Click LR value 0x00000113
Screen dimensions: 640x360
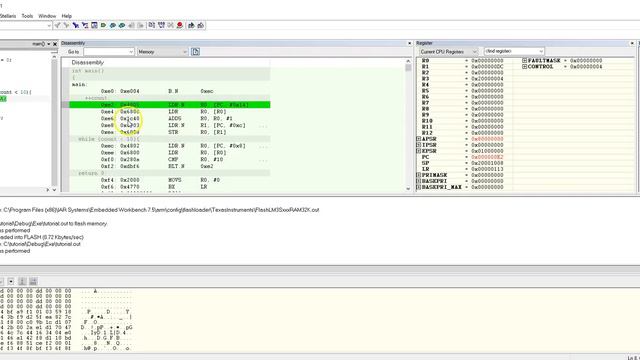pyautogui.click(x=487, y=169)
